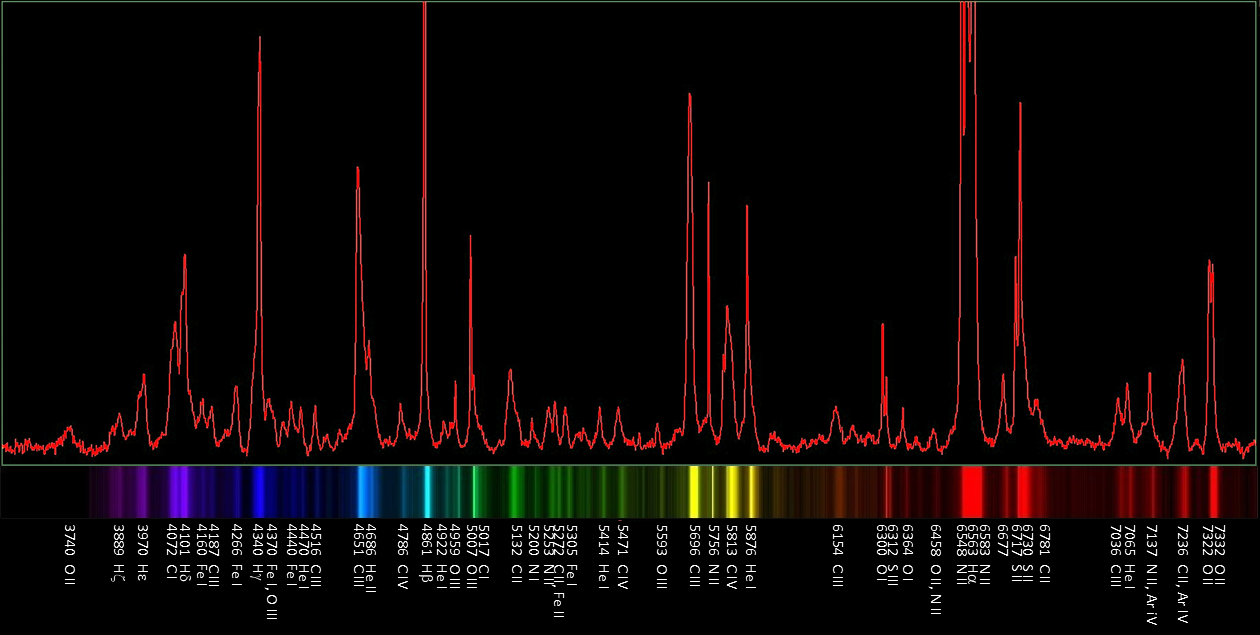This screenshot has height=635, width=1260.
Task: Select the 5132 C II wavelength label
Action: point(516,554)
